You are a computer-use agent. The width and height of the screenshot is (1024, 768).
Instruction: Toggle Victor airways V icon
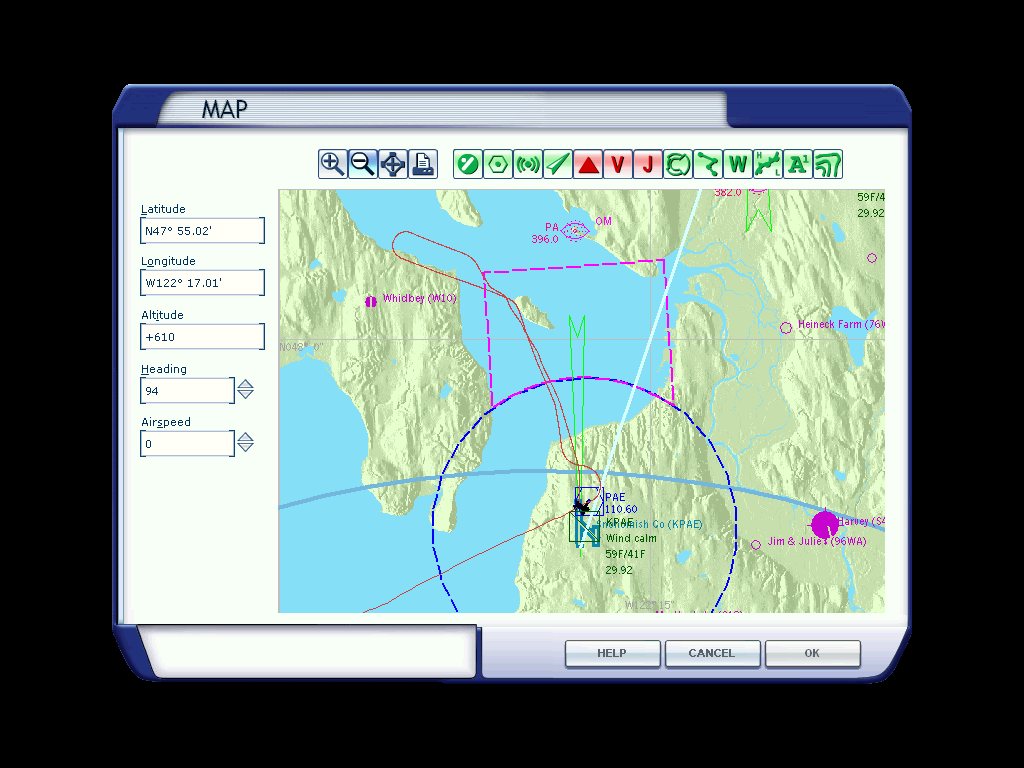618,164
